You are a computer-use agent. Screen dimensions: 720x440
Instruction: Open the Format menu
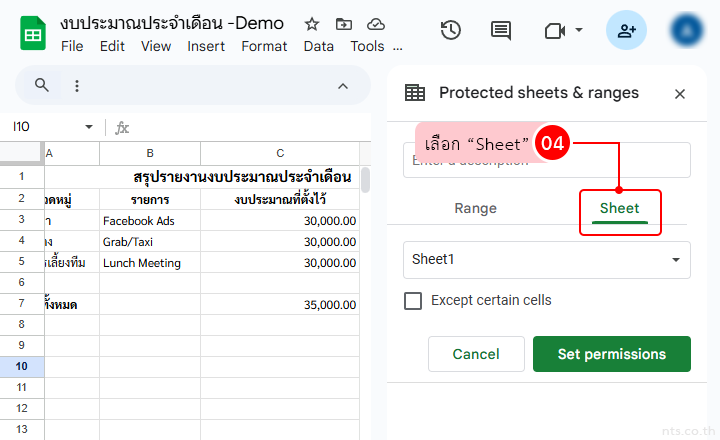(264, 46)
